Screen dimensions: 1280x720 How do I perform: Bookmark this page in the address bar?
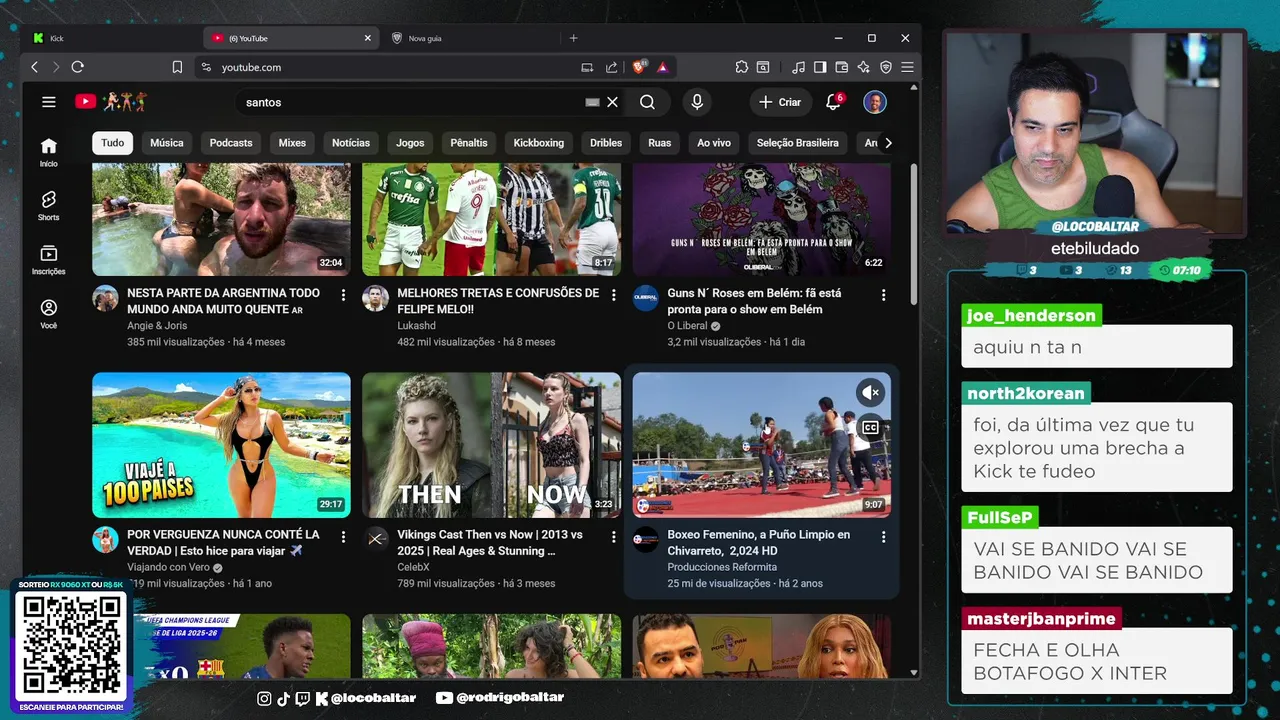pos(177,67)
